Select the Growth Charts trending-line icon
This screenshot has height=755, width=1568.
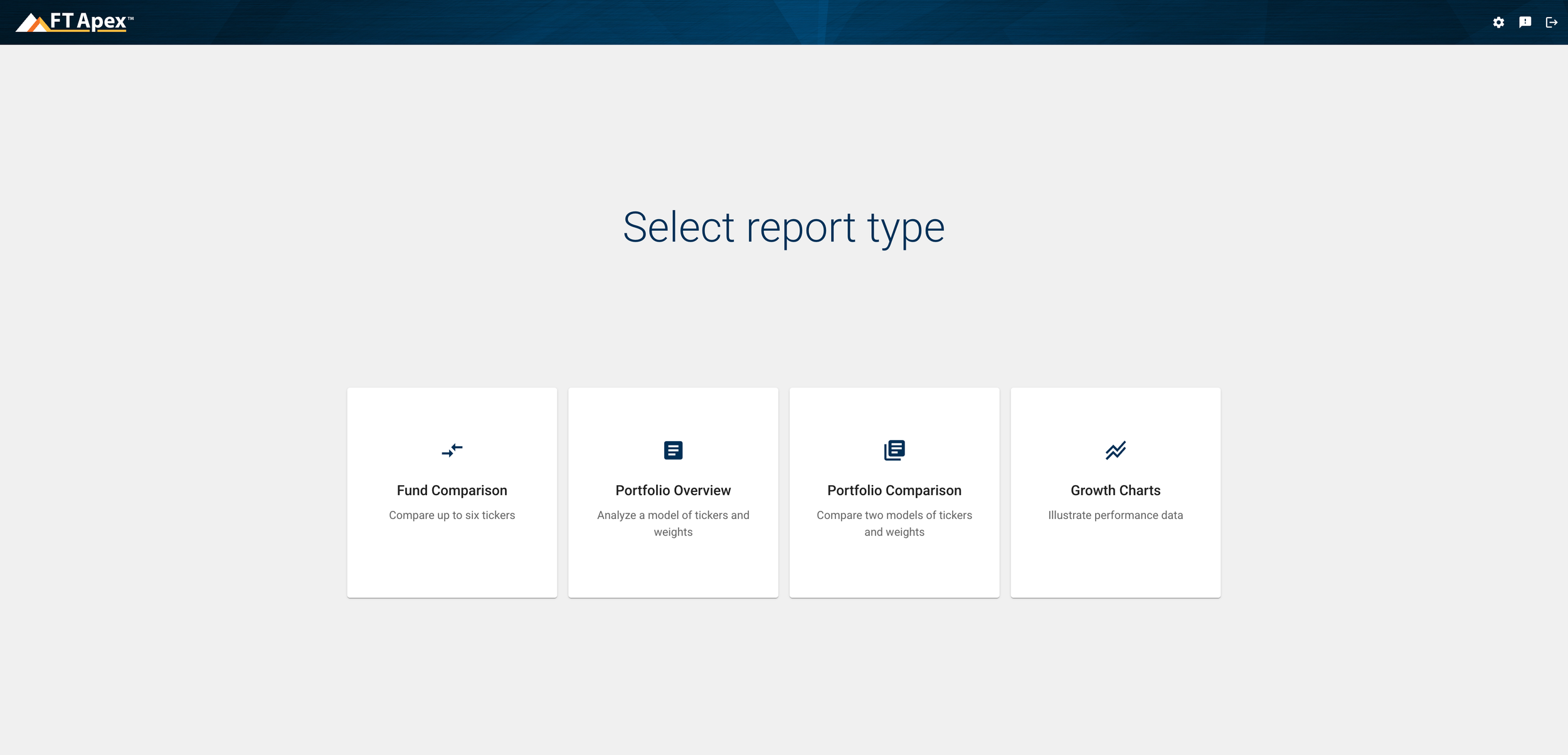point(1115,449)
